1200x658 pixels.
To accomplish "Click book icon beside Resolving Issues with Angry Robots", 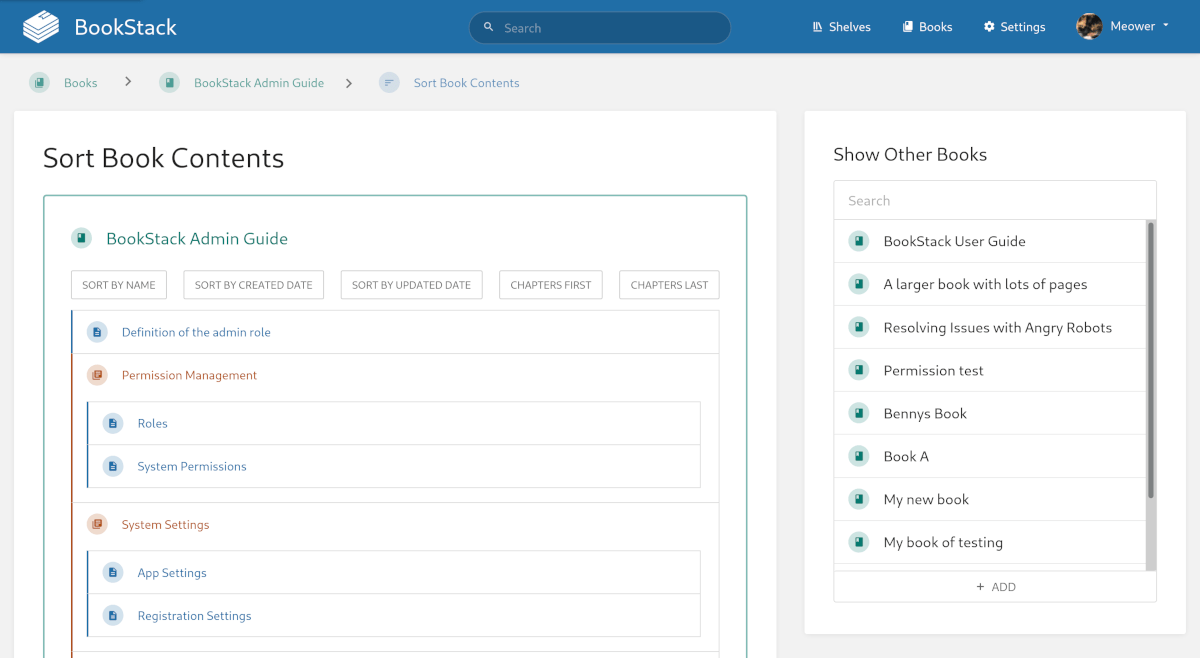I will click(x=858, y=327).
